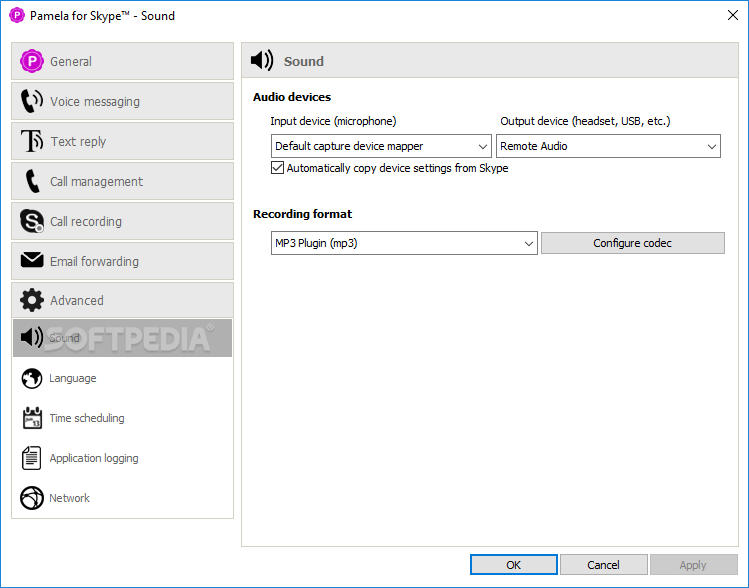Show Email forwarding settings

(x=122, y=261)
